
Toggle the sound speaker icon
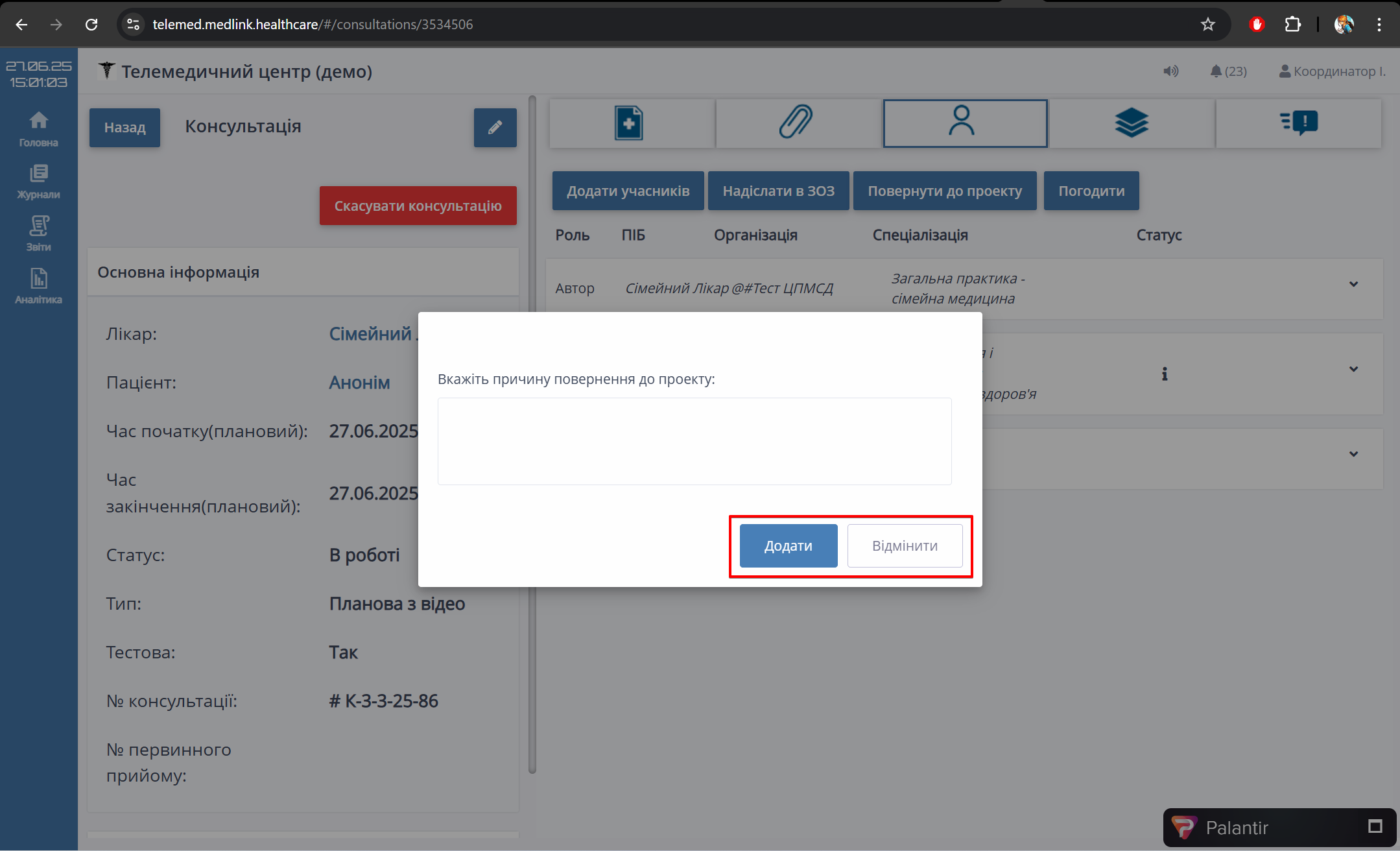tap(1170, 71)
